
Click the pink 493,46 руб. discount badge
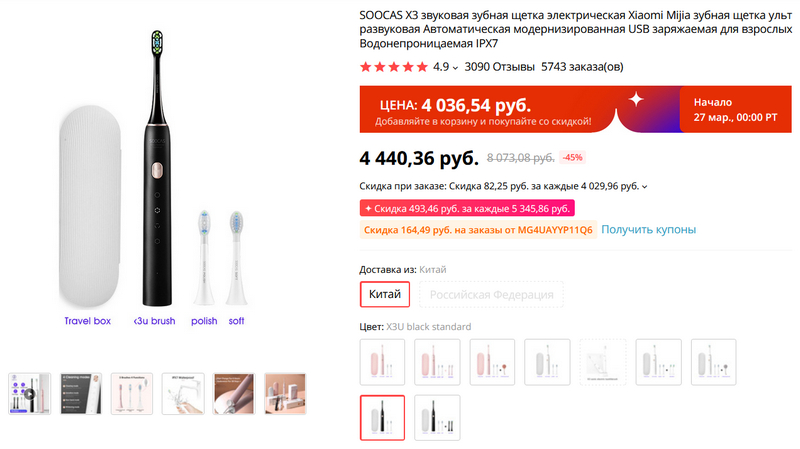tap(466, 208)
